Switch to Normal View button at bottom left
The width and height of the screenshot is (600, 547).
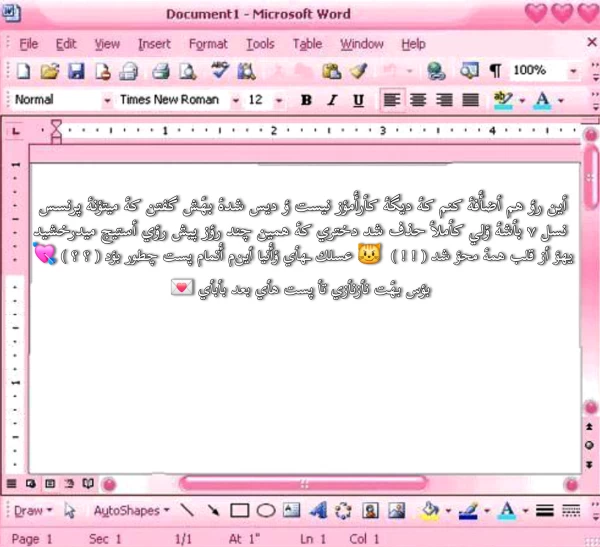11,483
